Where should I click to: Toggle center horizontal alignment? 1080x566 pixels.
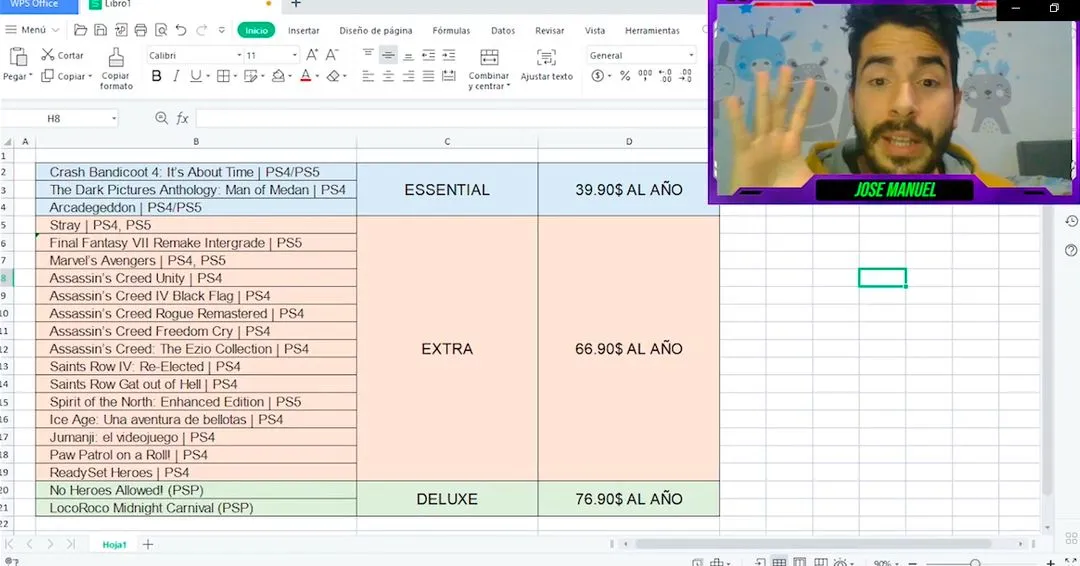click(388, 76)
